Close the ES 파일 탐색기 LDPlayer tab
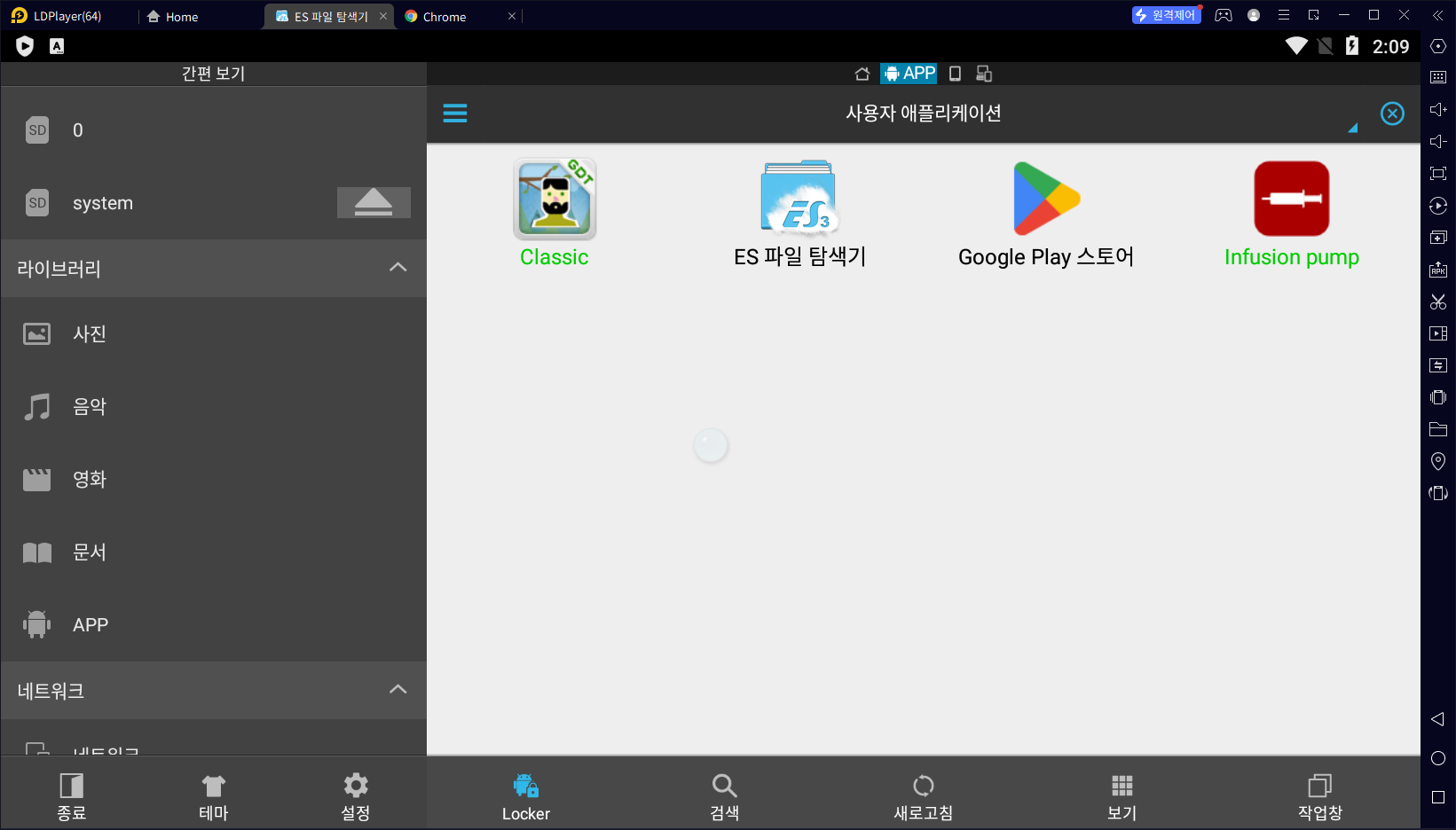This screenshot has height=830, width=1456. click(x=383, y=16)
